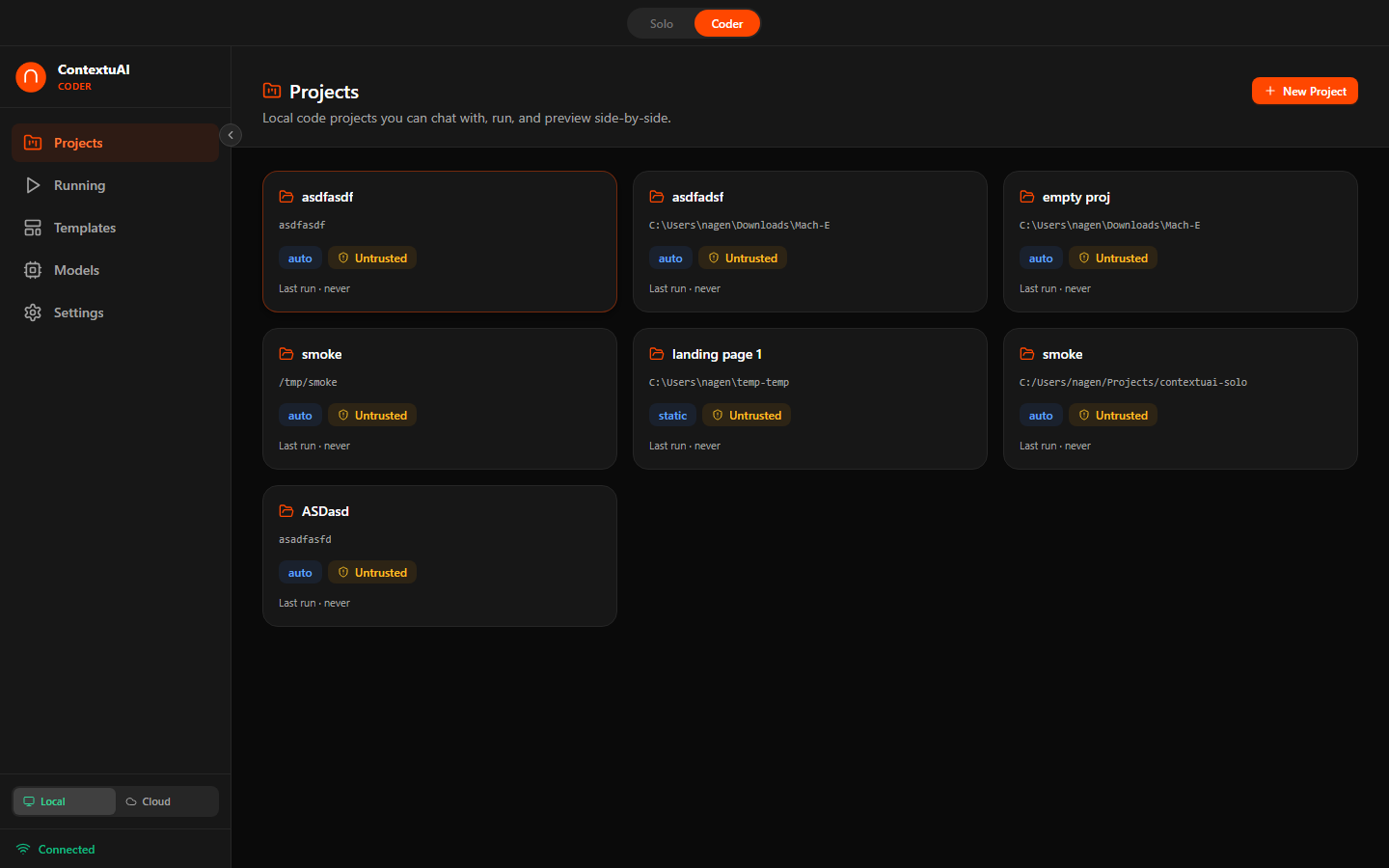Click the Running play icon in sidebar
This screenshot has width=1389, height=868.
(x=33, y=185)
